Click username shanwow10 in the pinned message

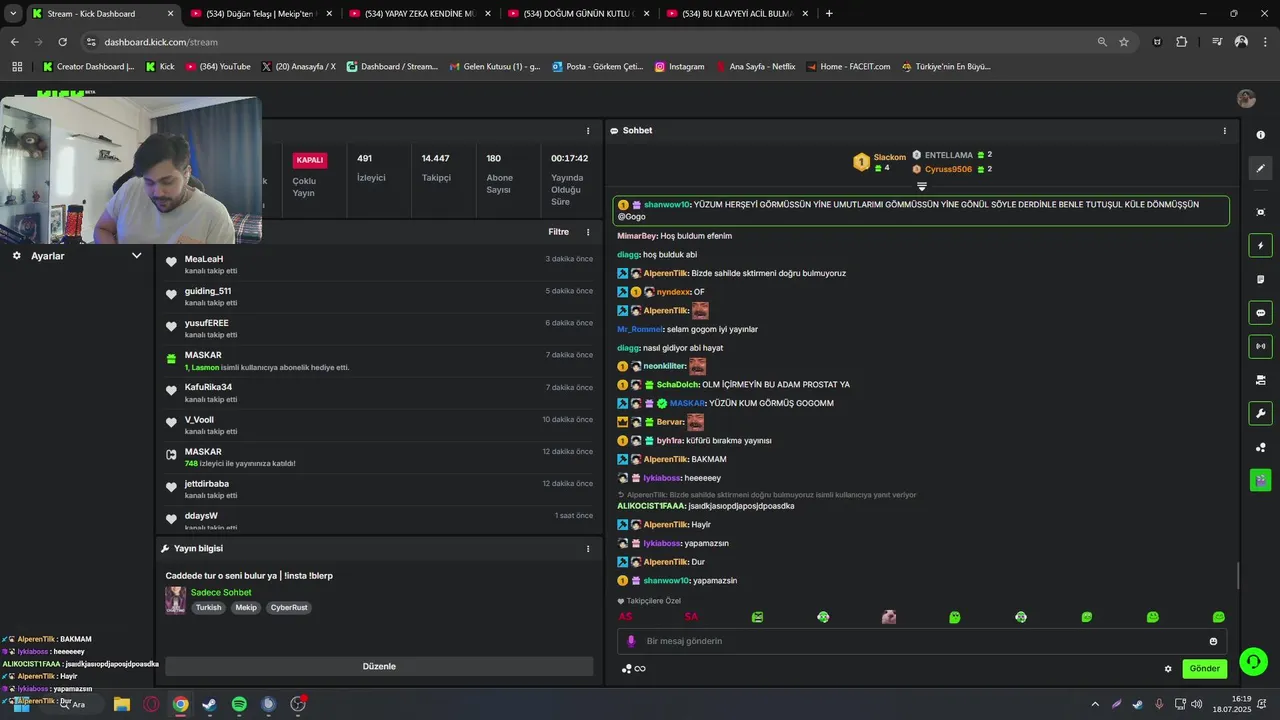click(667, 204)
